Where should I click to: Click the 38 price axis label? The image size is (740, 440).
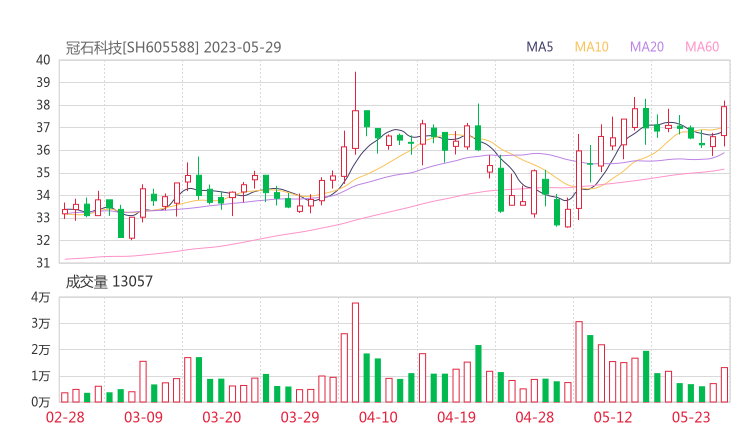pyautogui.click(x=43, y=105)
